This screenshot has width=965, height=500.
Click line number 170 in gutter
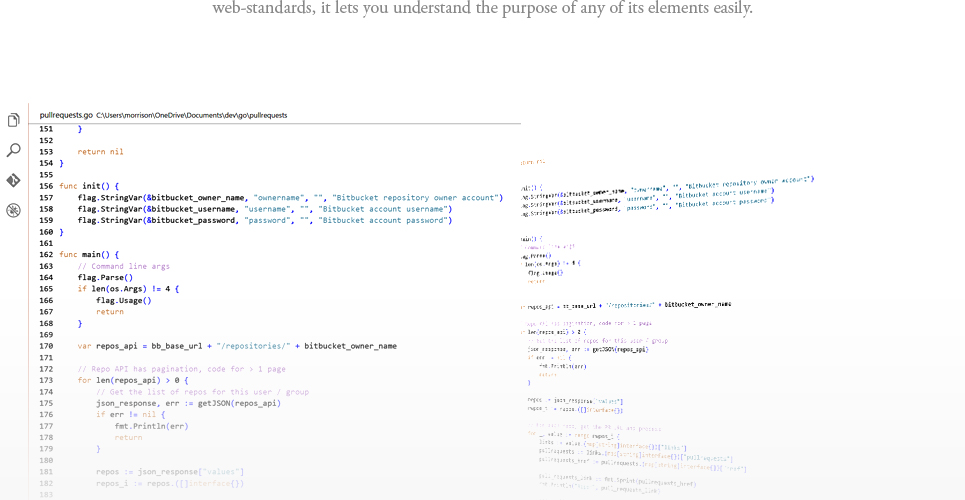click(46, 346)
